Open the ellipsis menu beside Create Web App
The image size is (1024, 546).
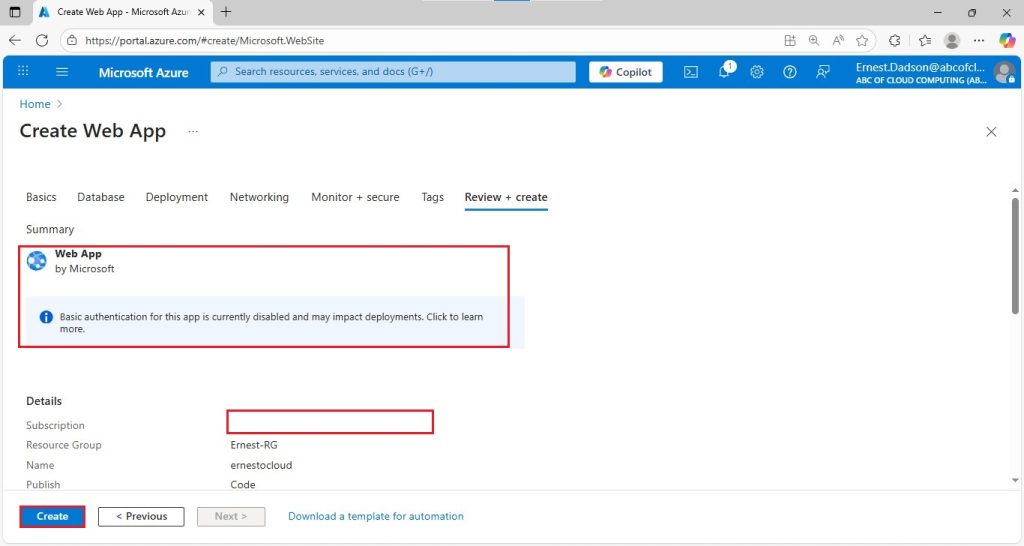193,131
